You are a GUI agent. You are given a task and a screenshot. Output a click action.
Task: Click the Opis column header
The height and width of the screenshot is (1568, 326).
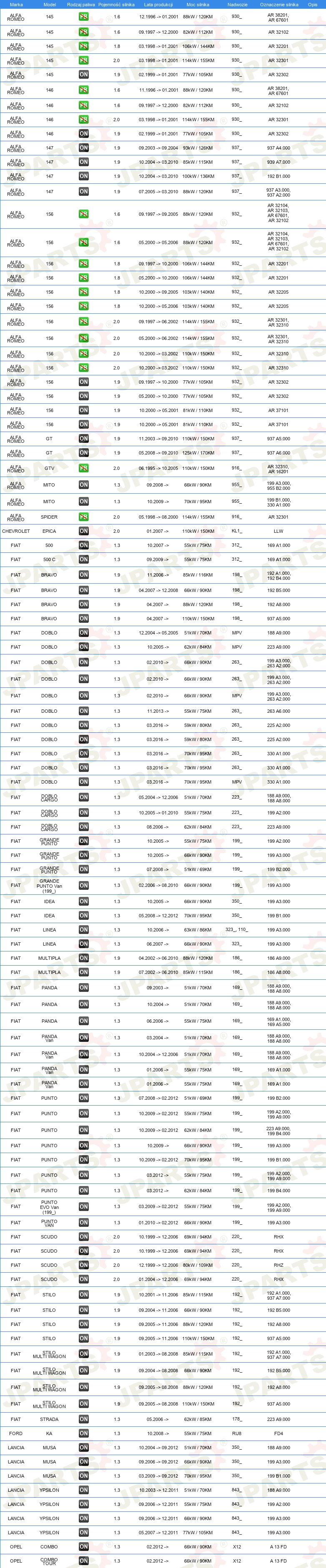pyautogui.click(x=313, y=4)
